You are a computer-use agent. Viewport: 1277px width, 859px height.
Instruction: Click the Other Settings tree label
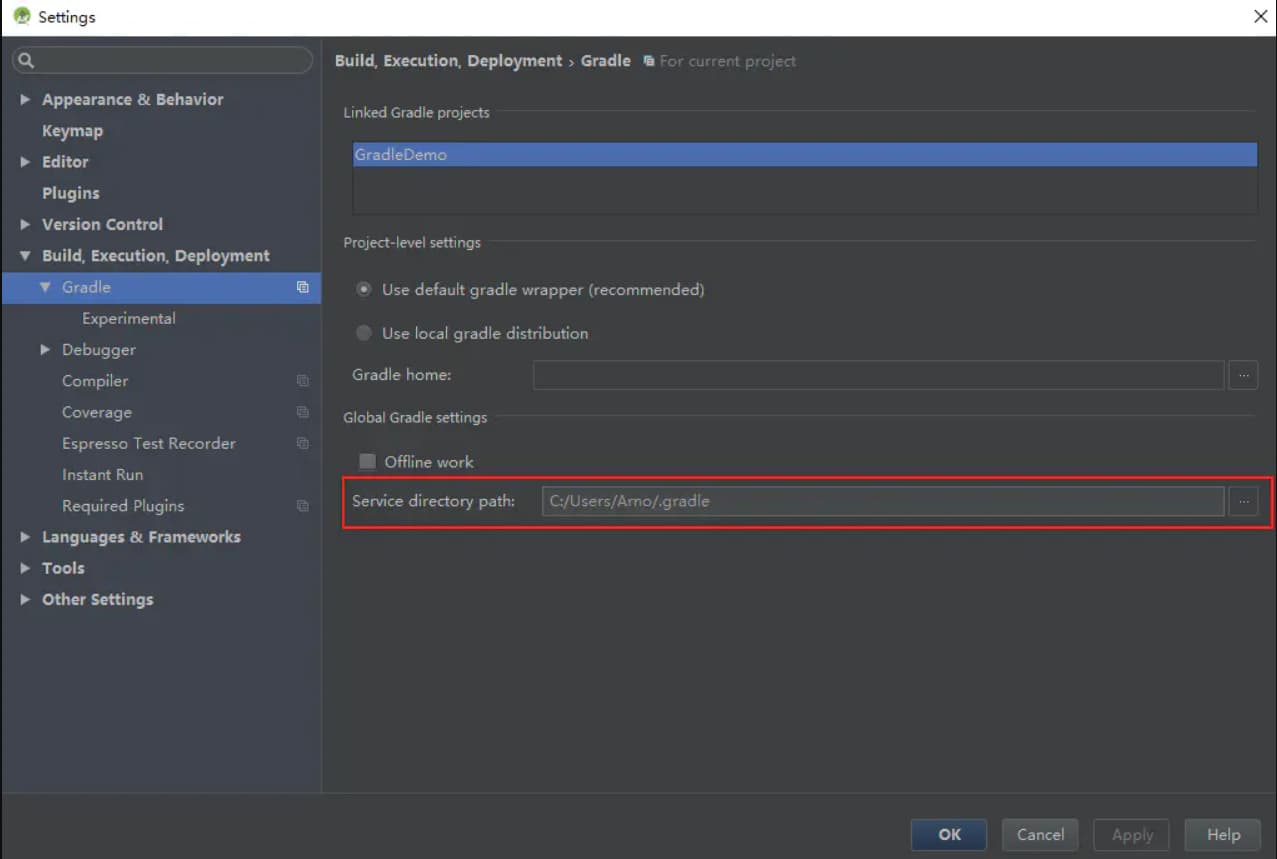98,599
